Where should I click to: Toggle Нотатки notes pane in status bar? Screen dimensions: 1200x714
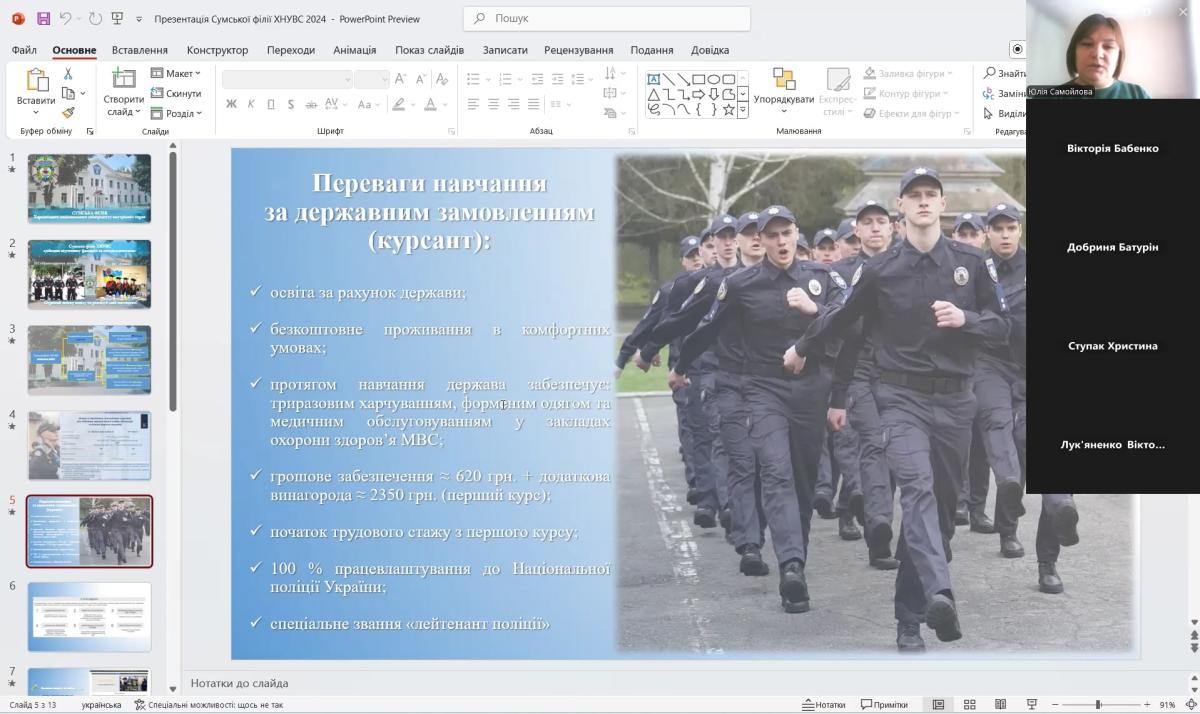tap(823, 704)
